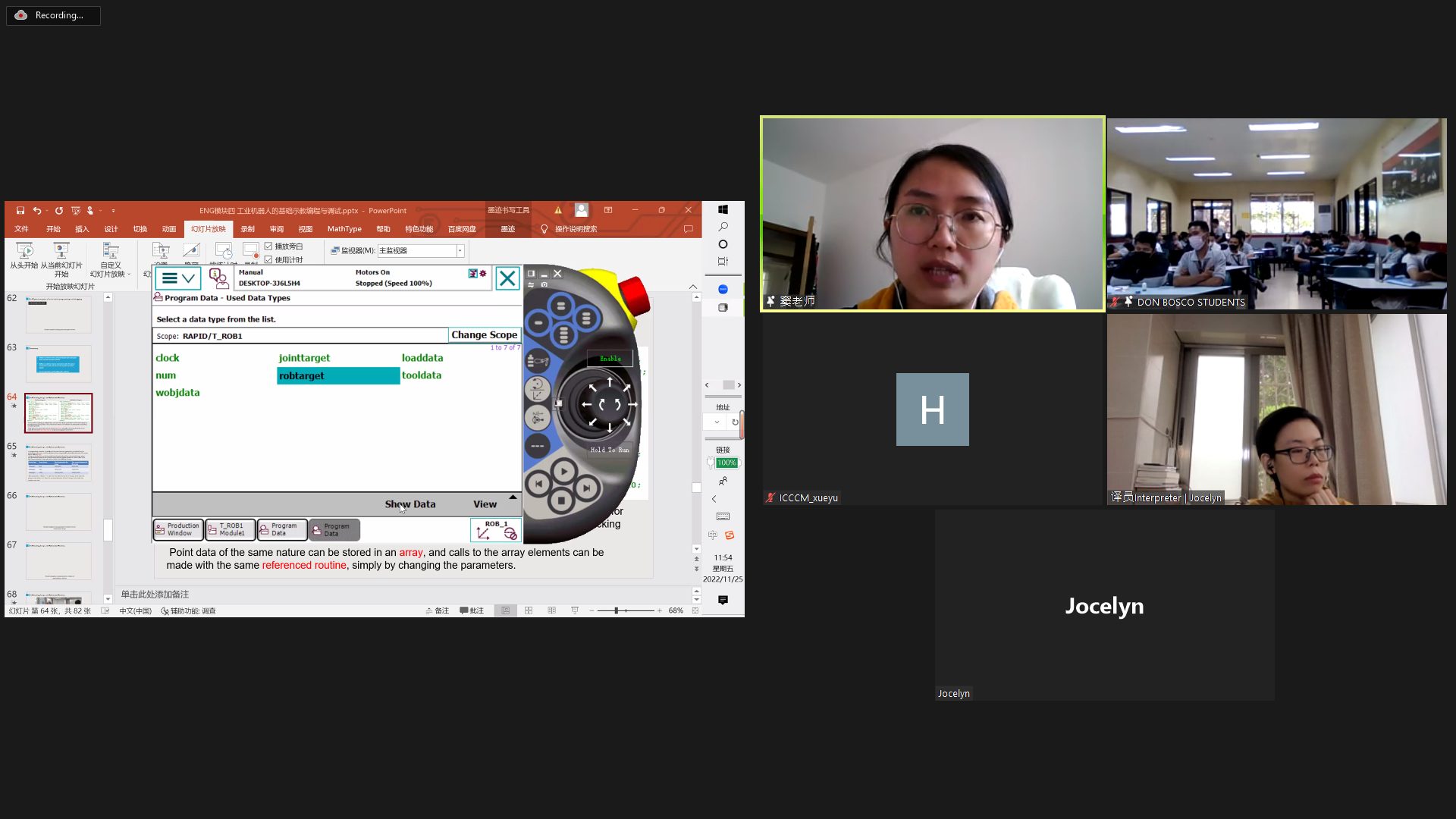Screen dimensions: 1456x819
Task: Open the FlexPendant main menu dropdown
Action: [178, 278]
